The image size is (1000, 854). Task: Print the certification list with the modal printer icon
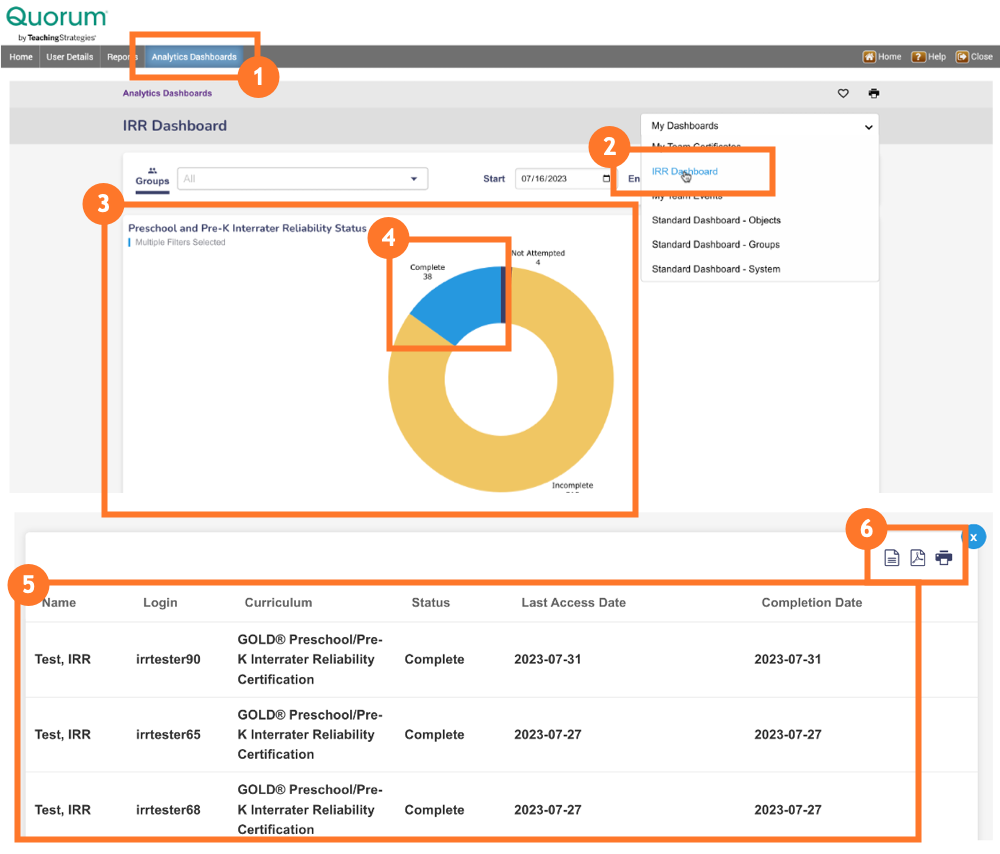tap(944, 557)
